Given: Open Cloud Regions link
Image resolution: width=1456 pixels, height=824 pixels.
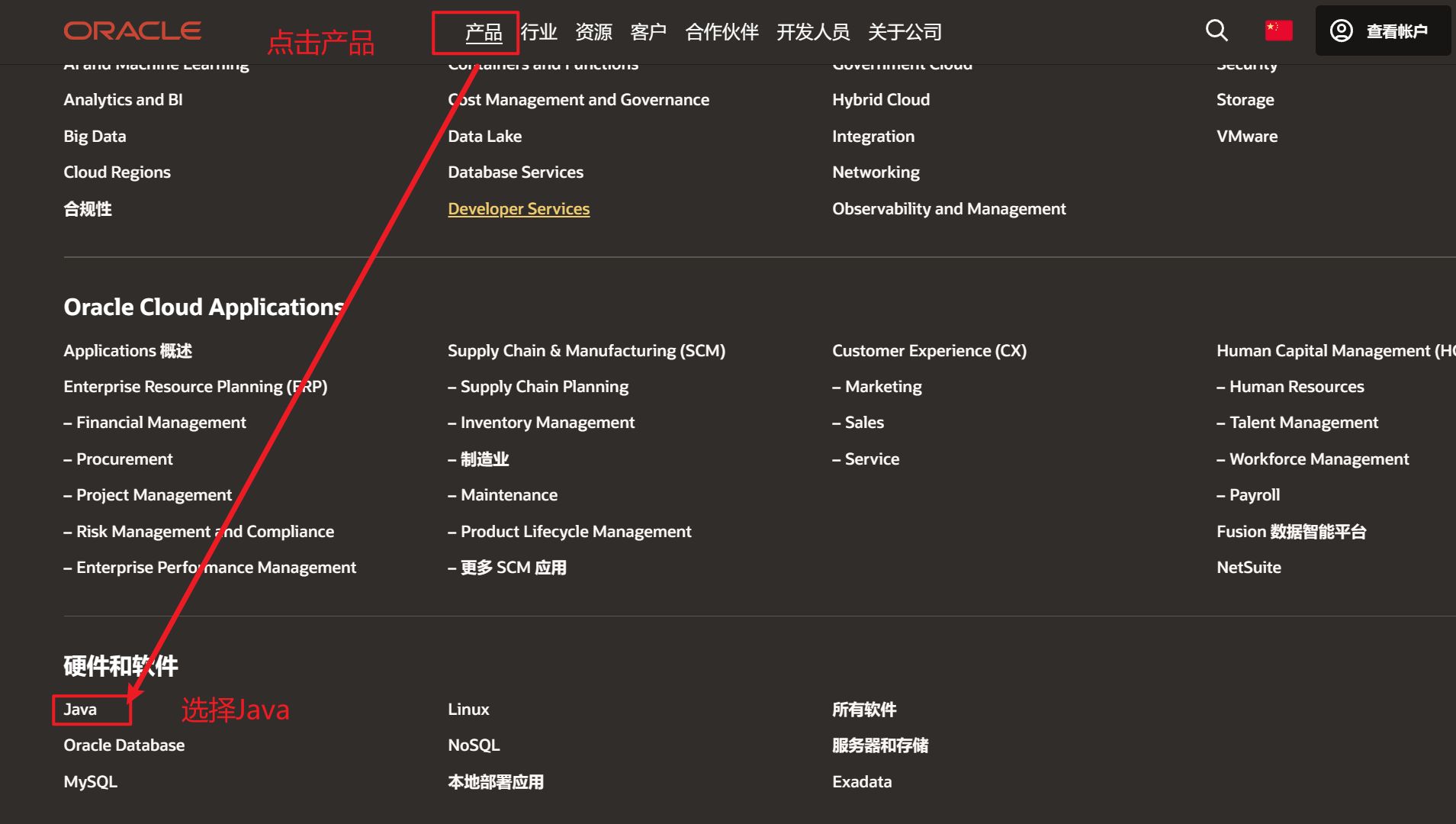Looking at the screenshot, I should click(117, 172).
